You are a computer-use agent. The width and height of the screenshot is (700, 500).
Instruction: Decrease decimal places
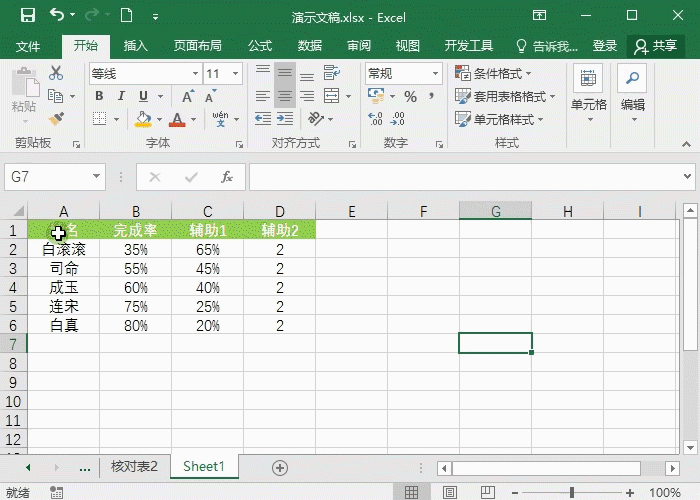(x=397, y=119)
